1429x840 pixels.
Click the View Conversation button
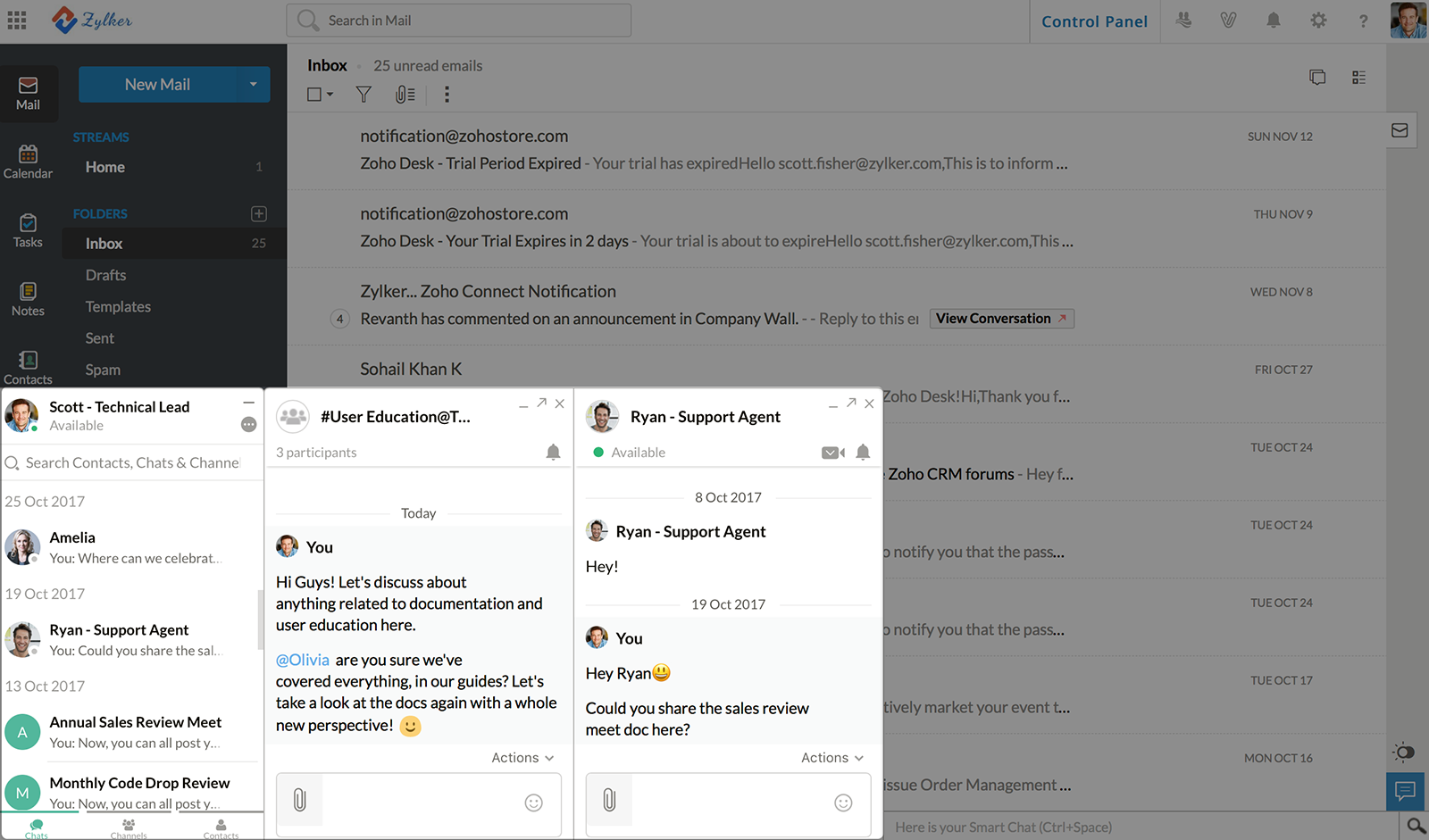(1000, 319)
